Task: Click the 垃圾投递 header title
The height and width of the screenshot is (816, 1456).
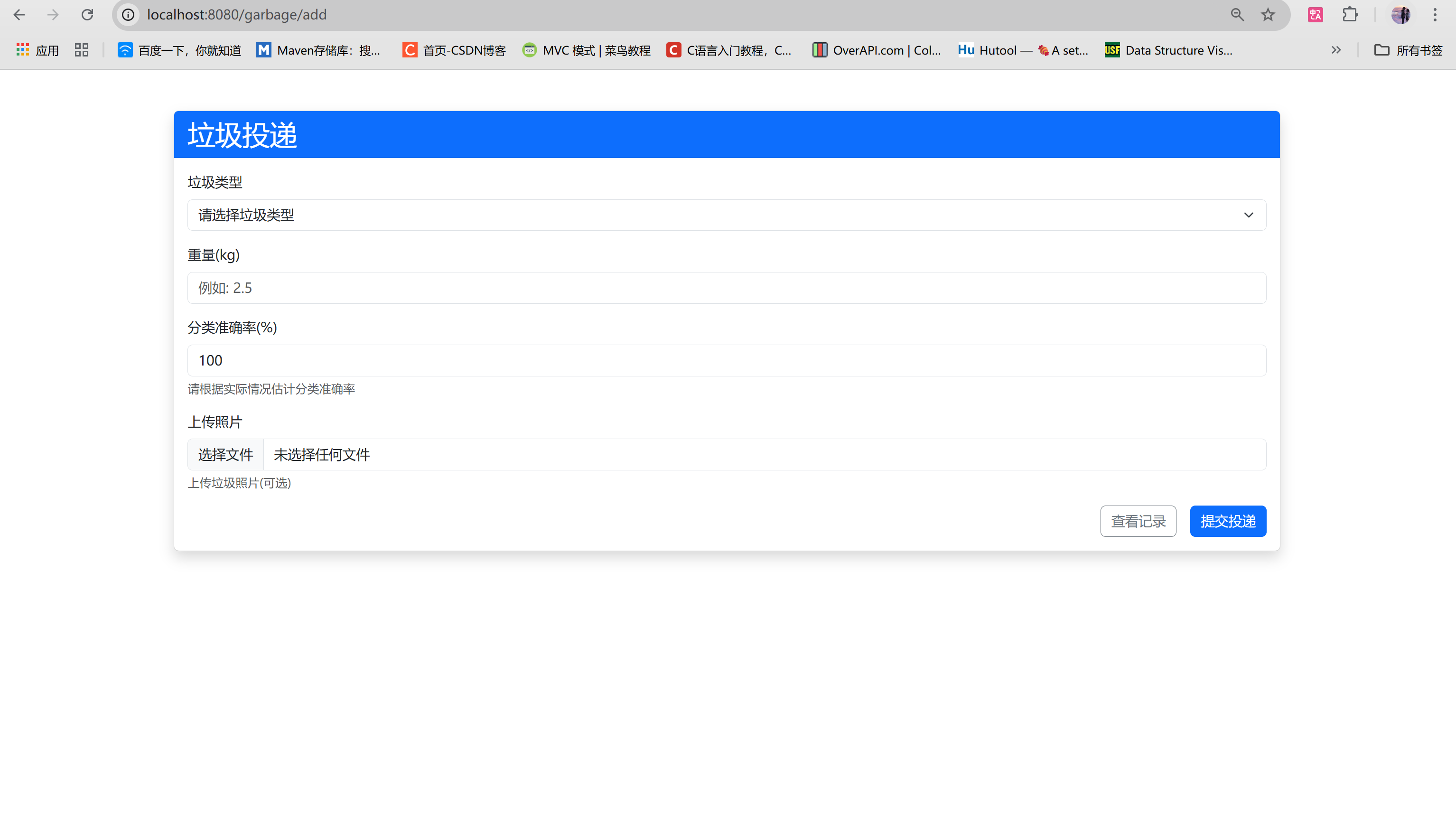Action: (x=243, y=135)
